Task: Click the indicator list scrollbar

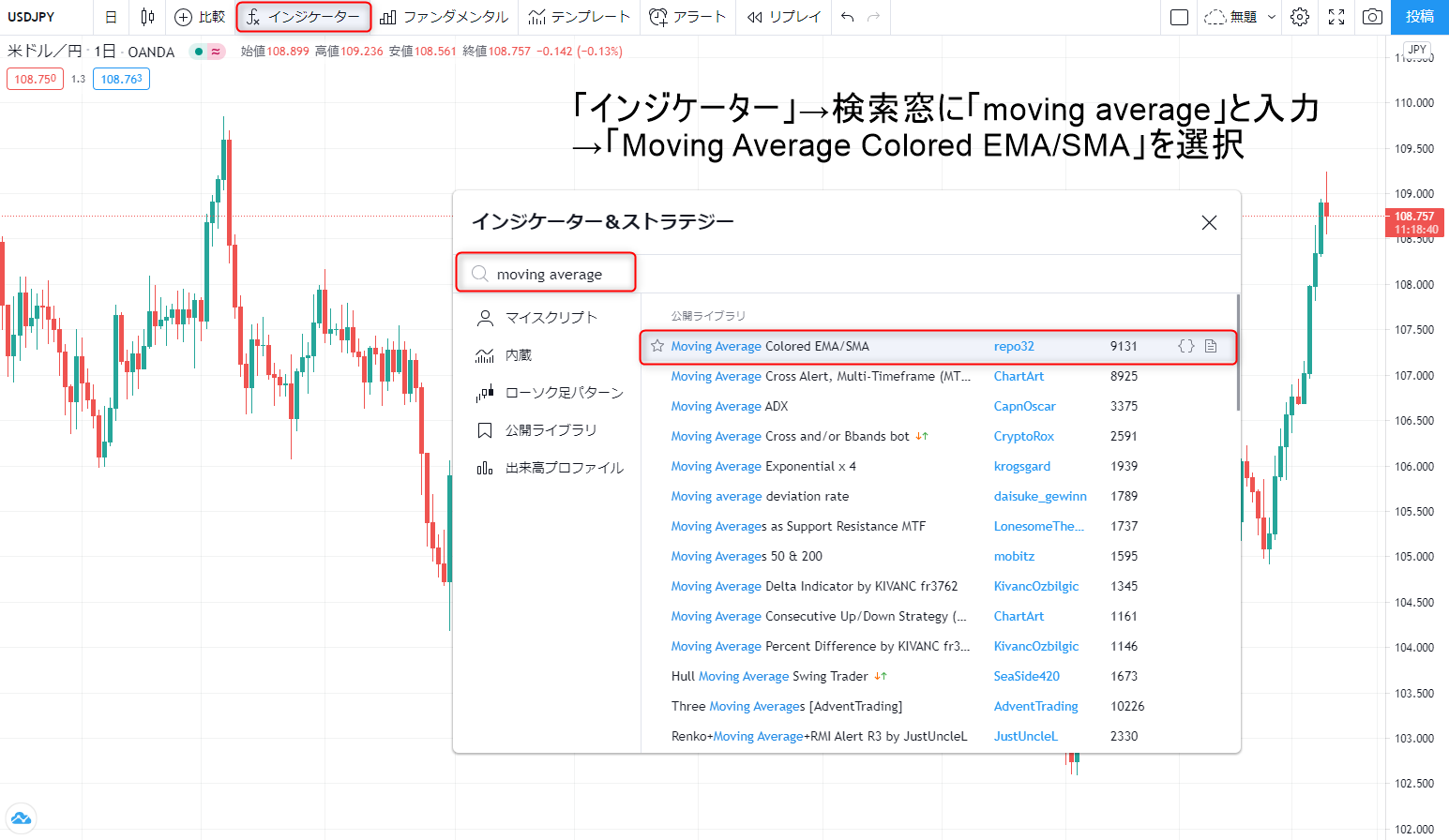Action: (x=1238, y=352)
